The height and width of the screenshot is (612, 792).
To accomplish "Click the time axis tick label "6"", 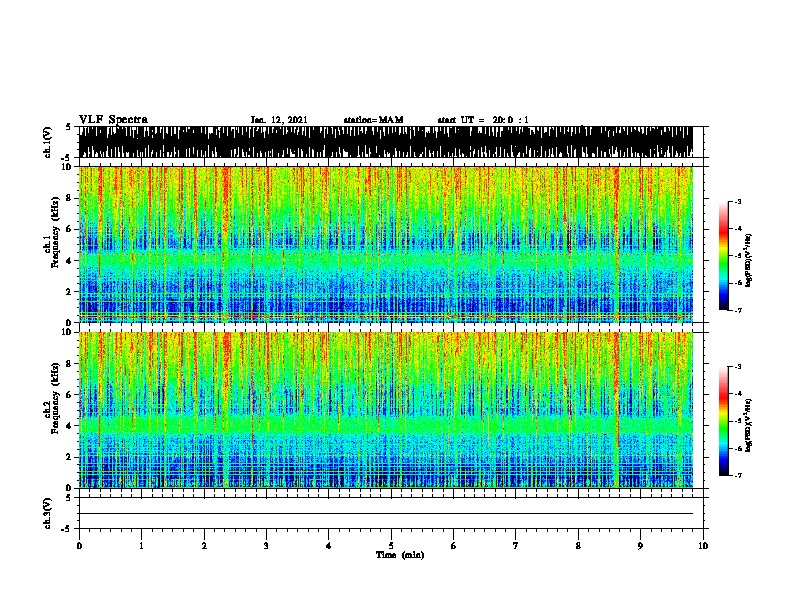I will click(454, 546).
